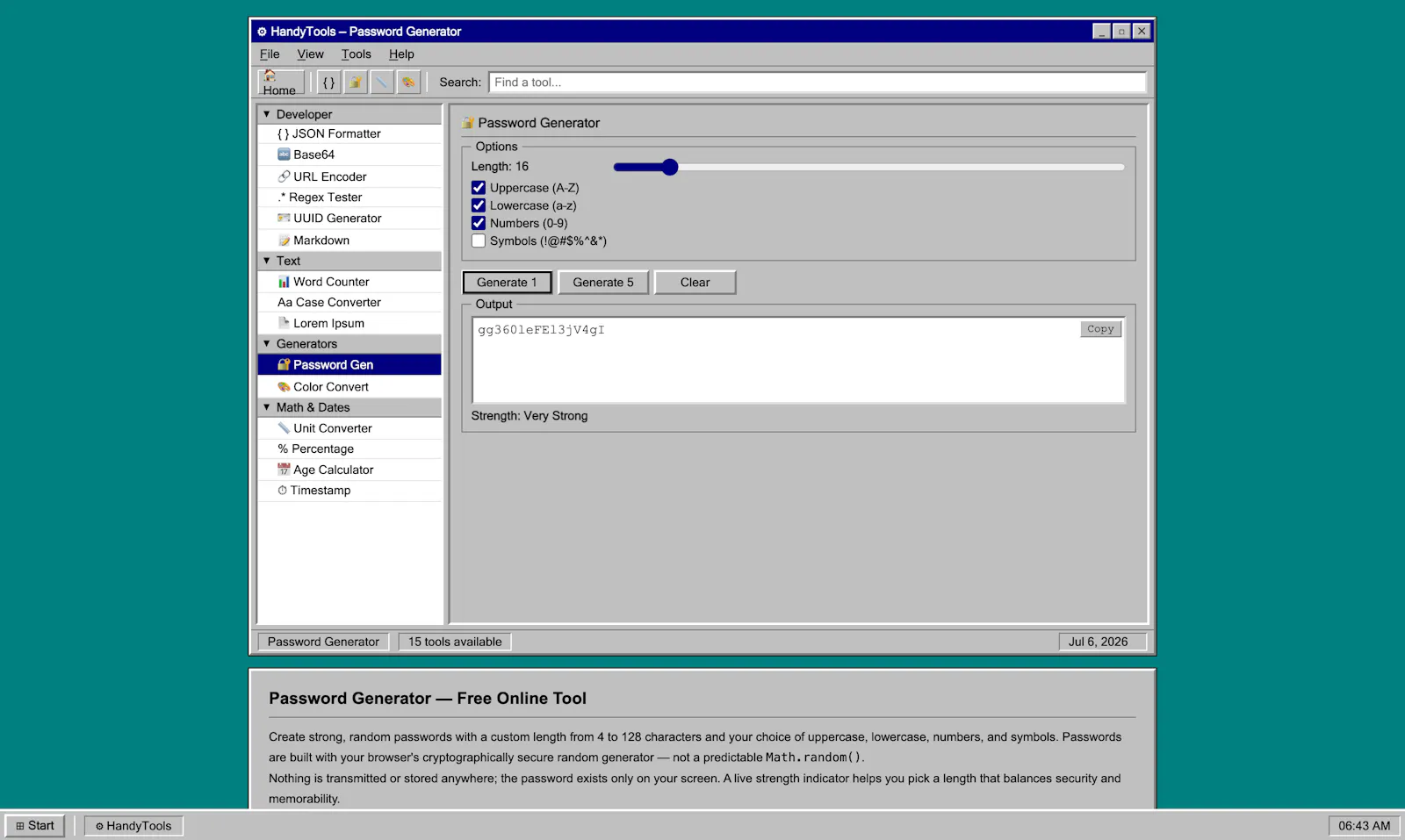Open the Help menu
The image size is (1405, 840).
[401, 54]
